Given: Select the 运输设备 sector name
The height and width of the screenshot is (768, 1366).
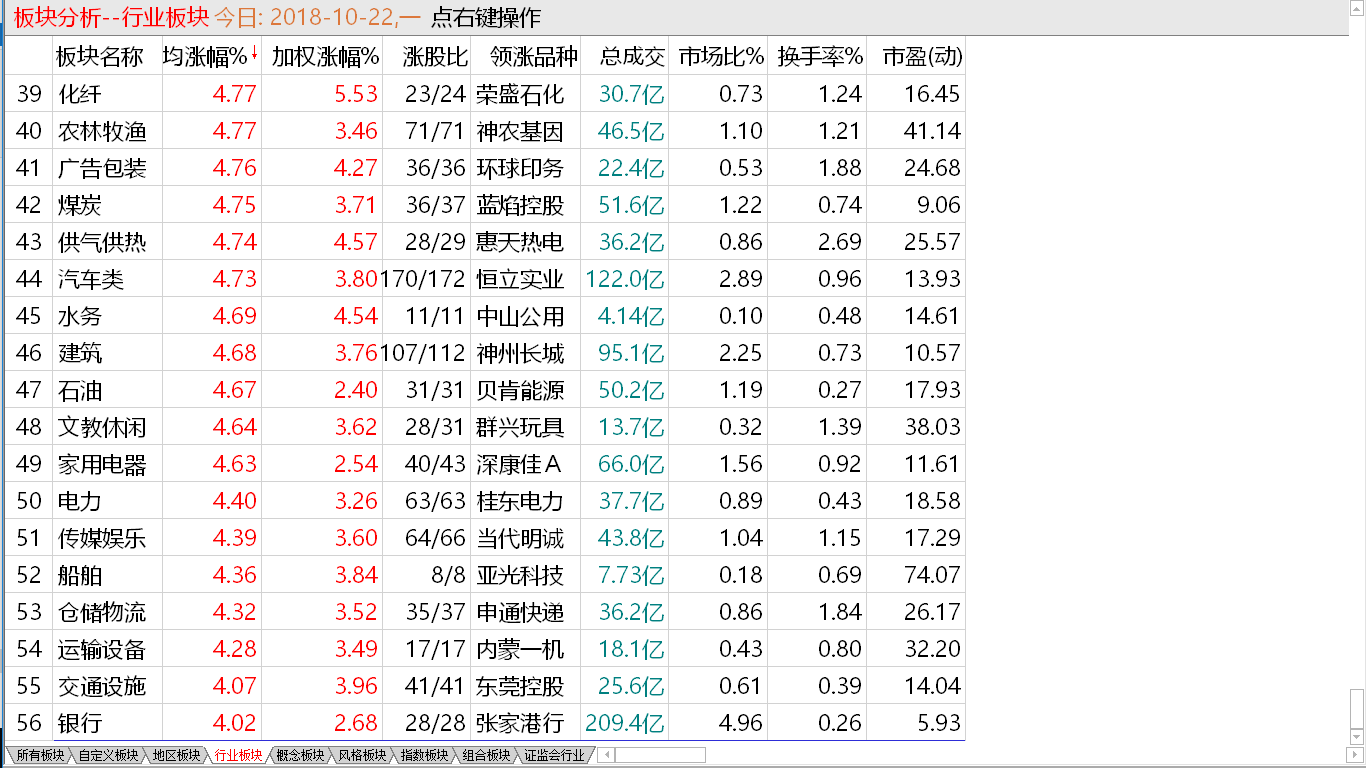Looking at the screenshot, I should click(102, 649).
